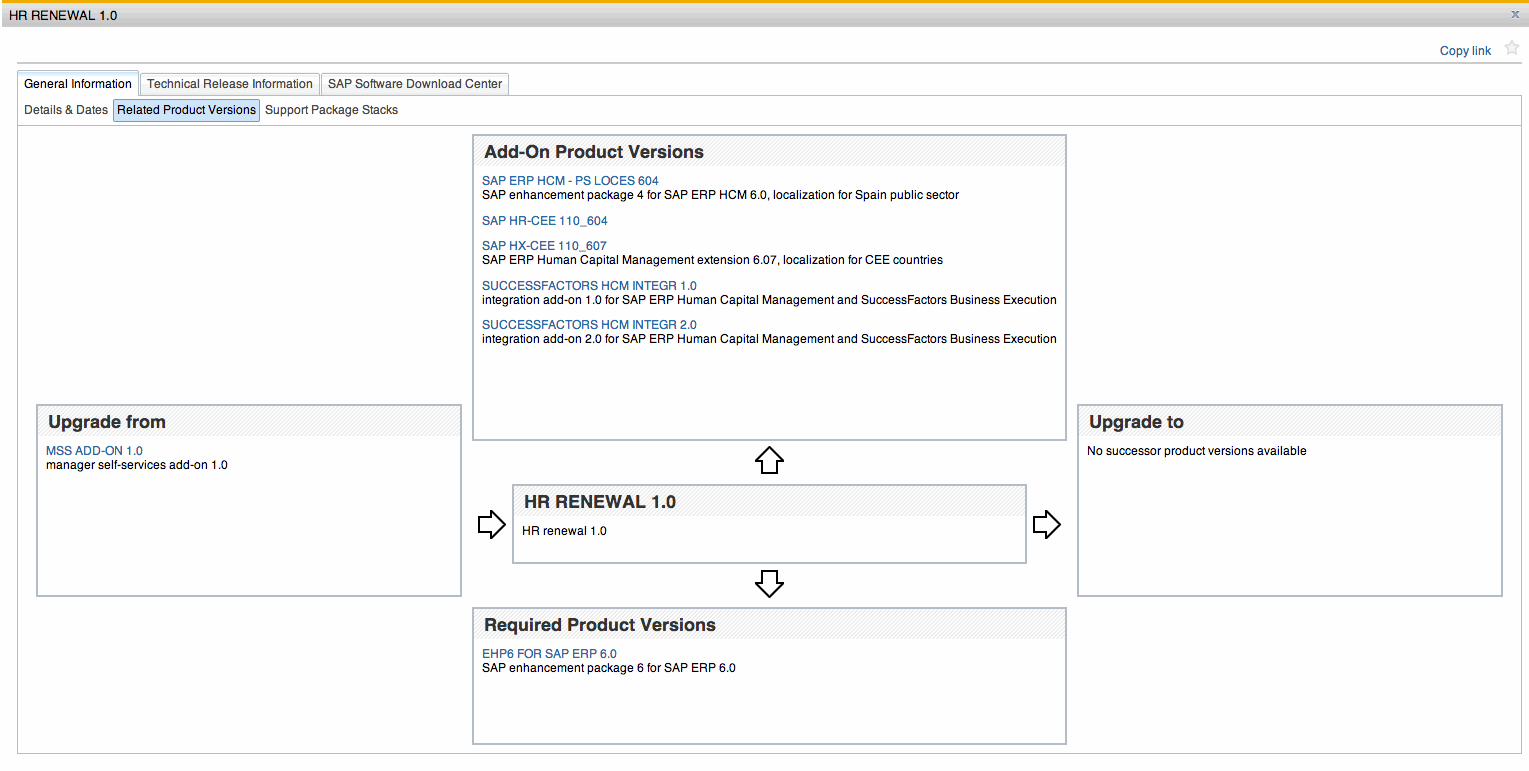The image size is (1529, 771).
Task: Switch to Technical Release Information tab
Action: [230, 84]
